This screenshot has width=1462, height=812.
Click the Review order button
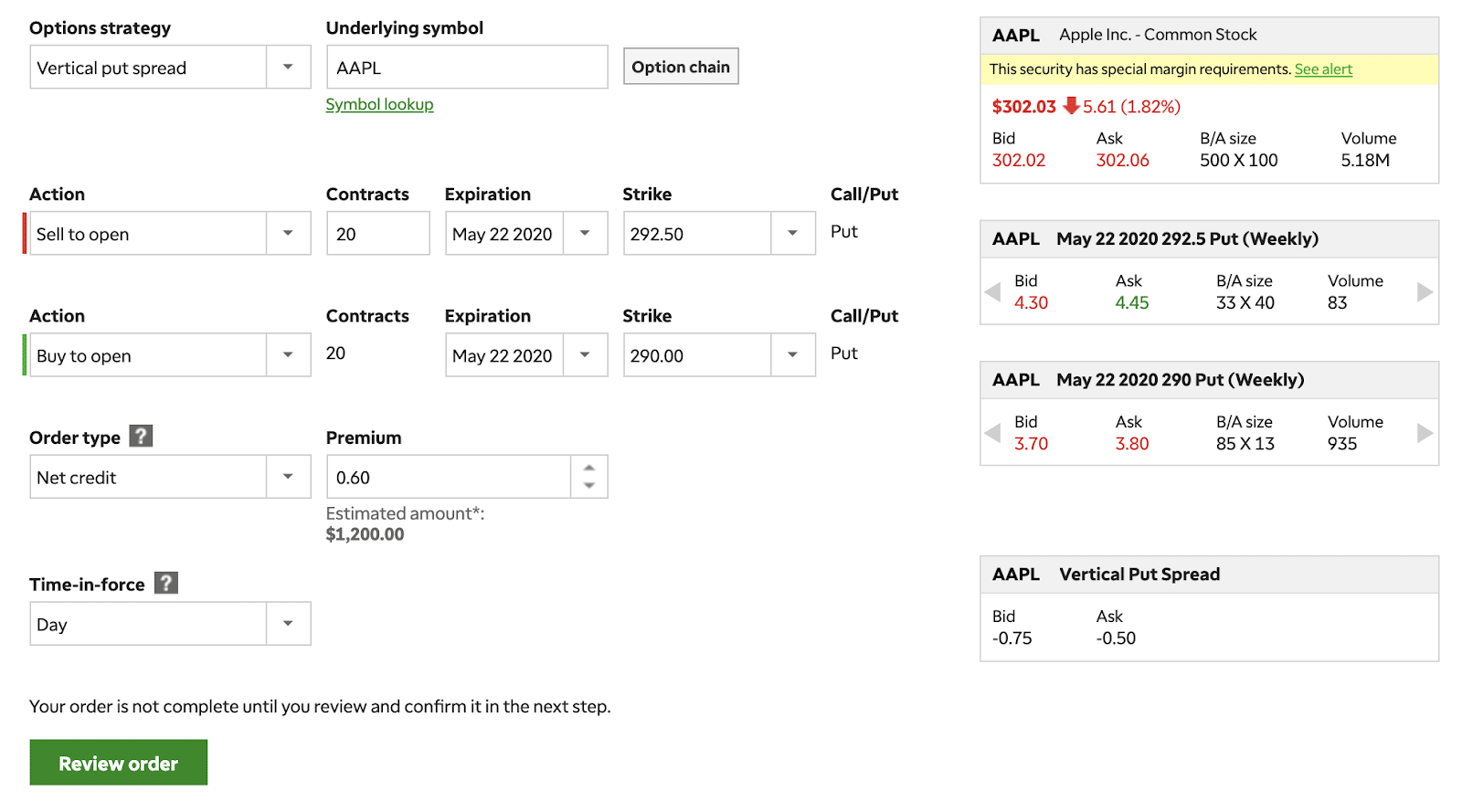click(x=119, y=763)
